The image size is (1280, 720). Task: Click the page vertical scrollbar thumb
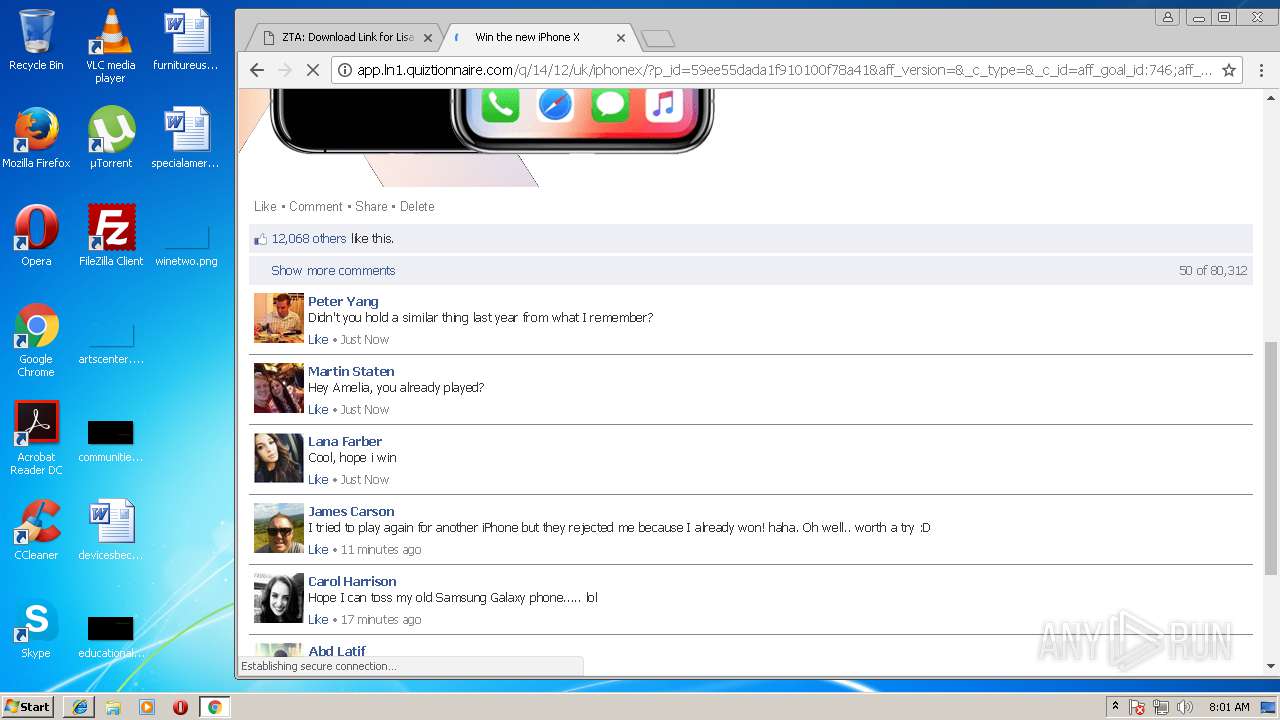[x=1271, y=458]
